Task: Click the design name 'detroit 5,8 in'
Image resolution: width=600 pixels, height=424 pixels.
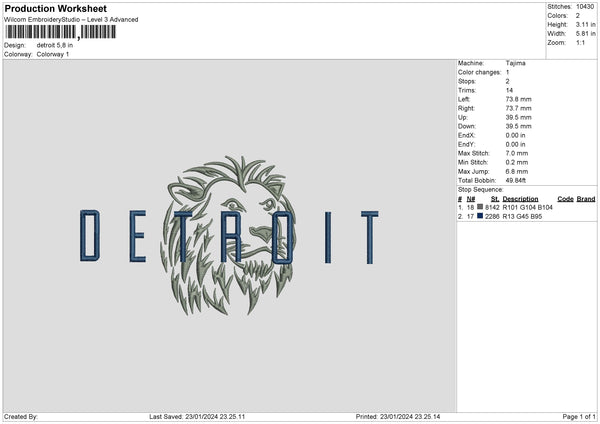Action: 55,45
